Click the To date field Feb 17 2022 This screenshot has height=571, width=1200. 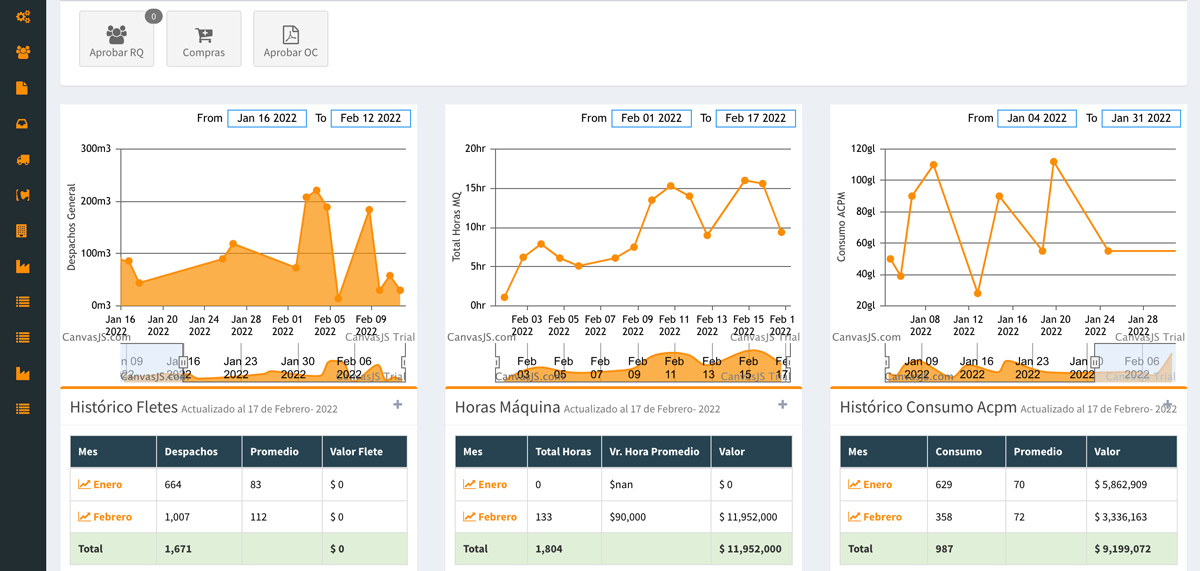tap(756, 118)
